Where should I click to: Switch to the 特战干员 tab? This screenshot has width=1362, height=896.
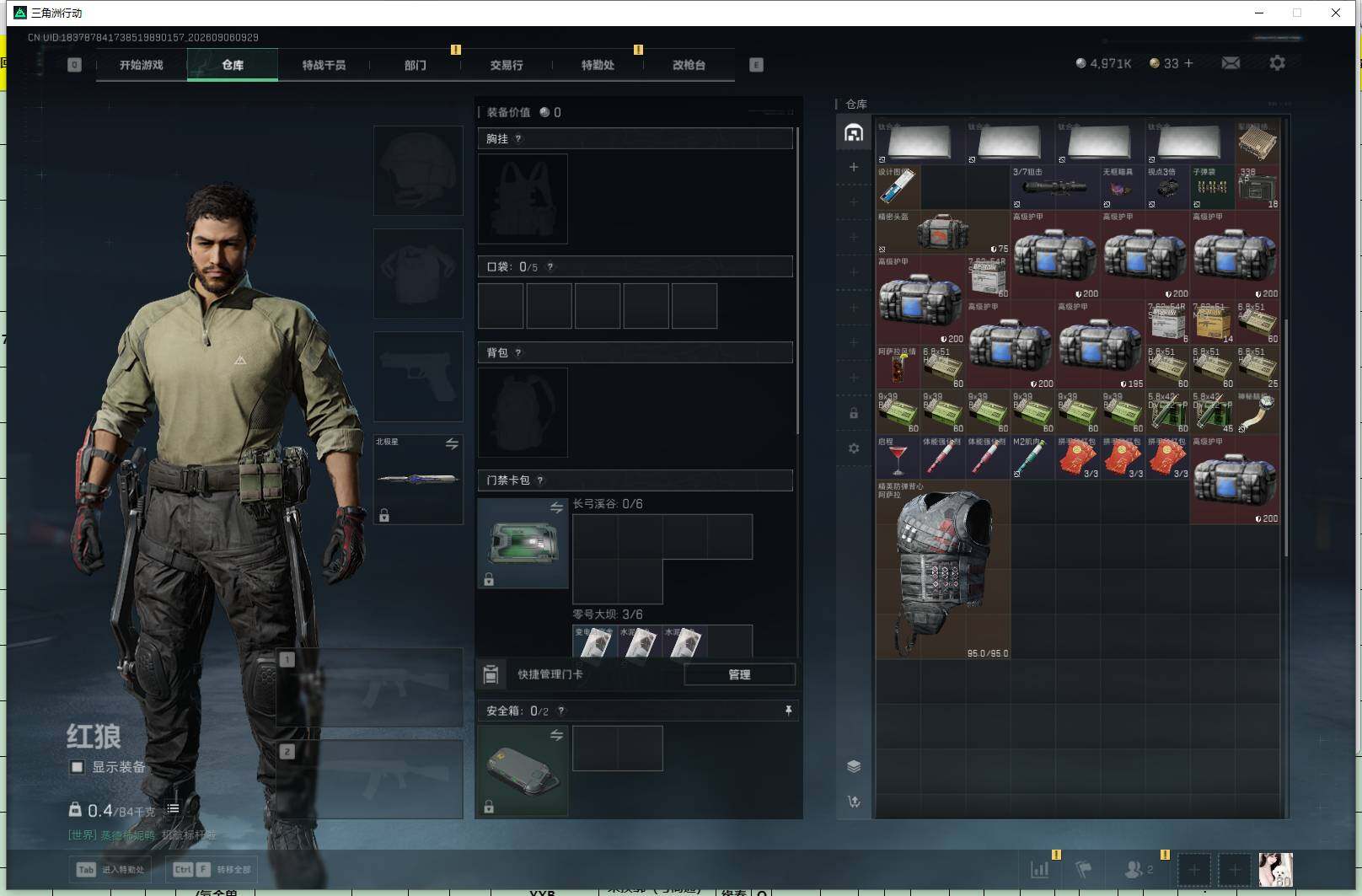click(x=324, y=65)
